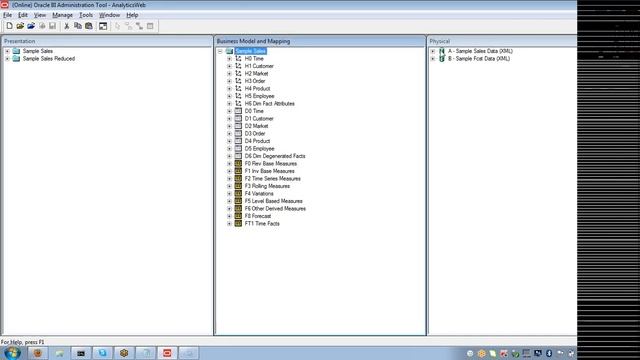Viewport: 640px width, 360px height.
Task: Click the Open Offline folder toolbar icon
Action: click(x=20, y=26)
